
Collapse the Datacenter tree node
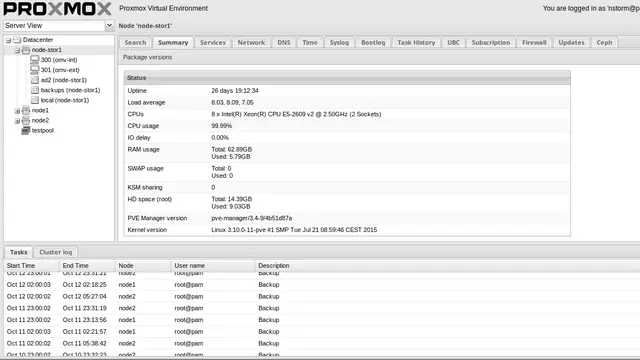(8, 40)
